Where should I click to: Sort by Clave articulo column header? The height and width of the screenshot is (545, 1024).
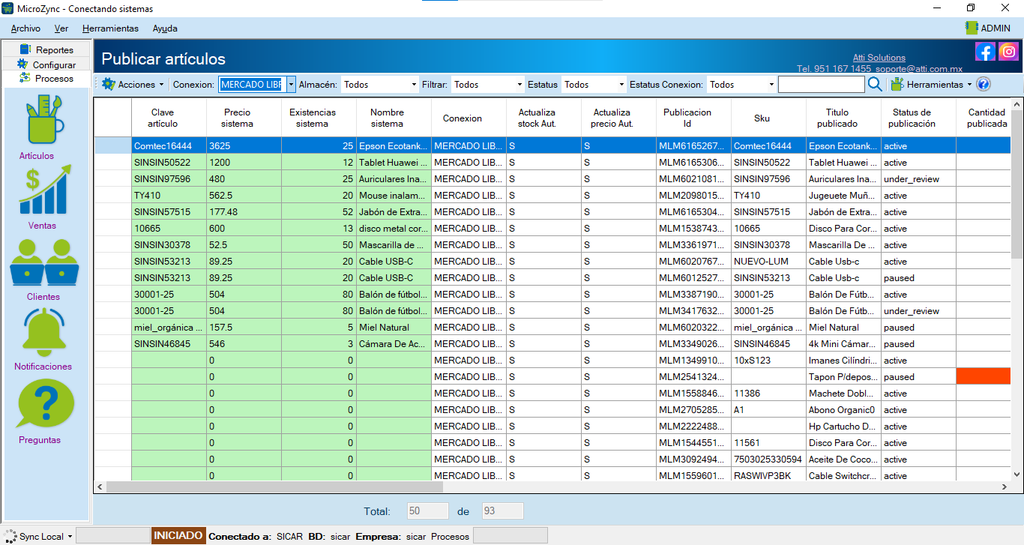tap(169, 118)
